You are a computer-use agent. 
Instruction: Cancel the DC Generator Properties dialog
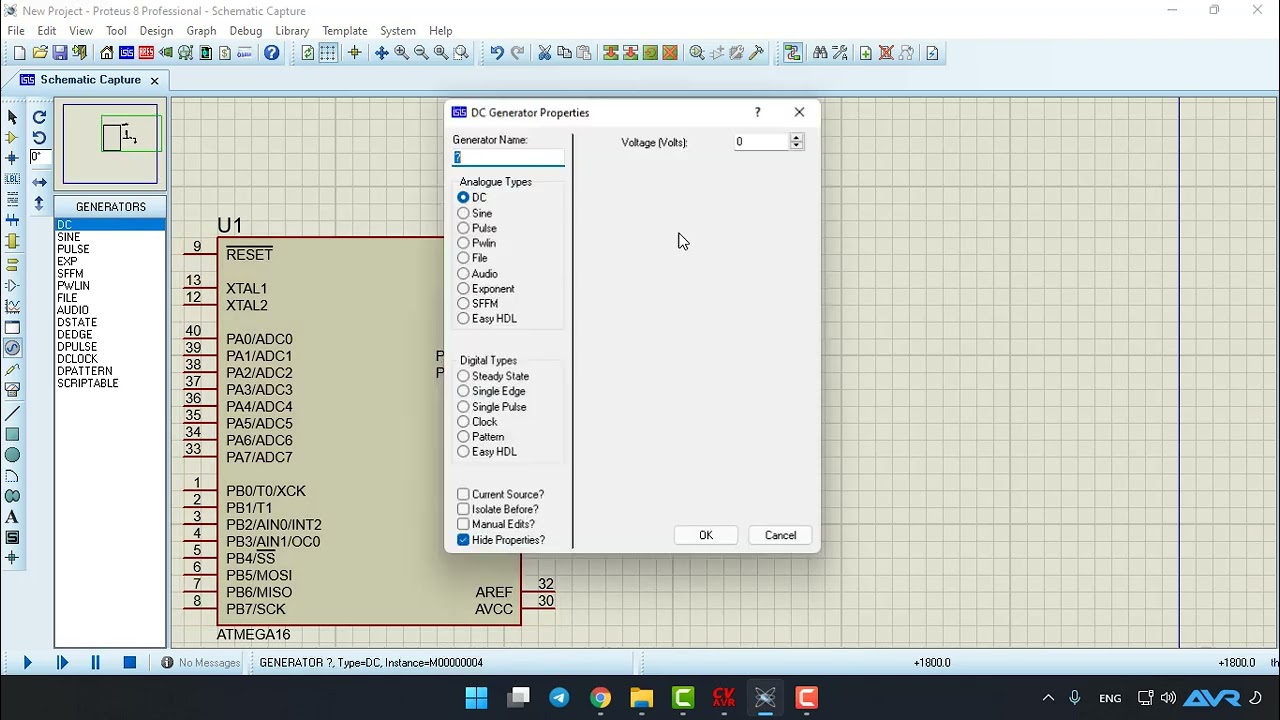pyautogui.click(x=780, y=535)
